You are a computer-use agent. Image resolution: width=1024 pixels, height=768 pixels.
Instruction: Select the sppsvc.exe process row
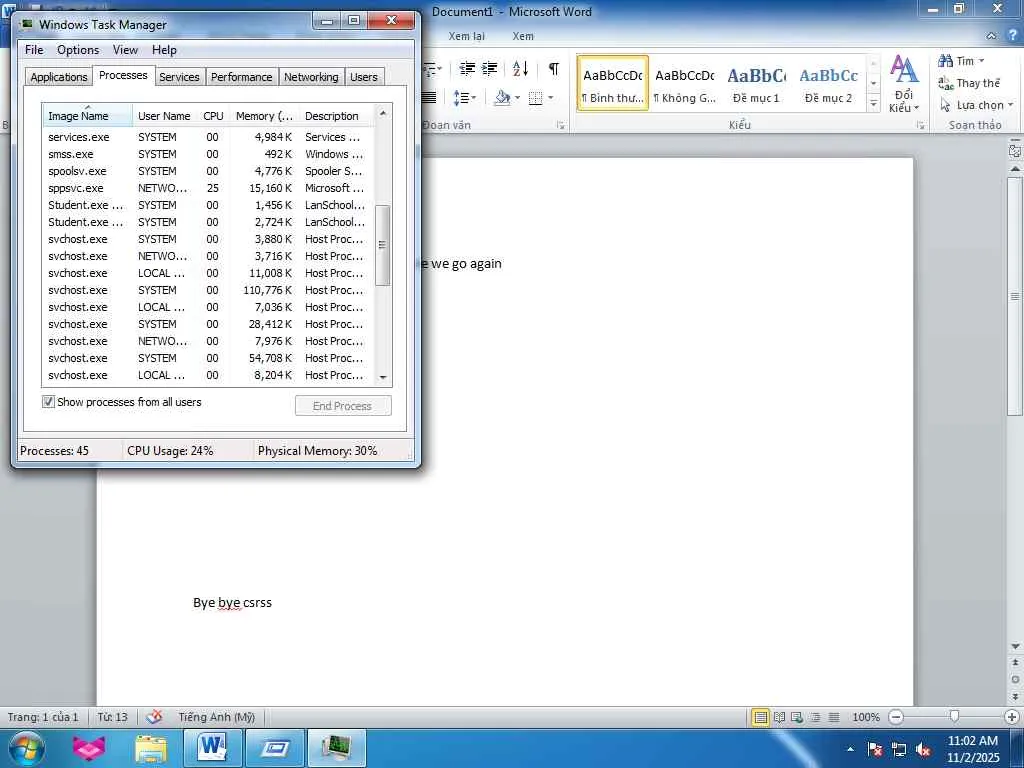[x=208, y=188]
